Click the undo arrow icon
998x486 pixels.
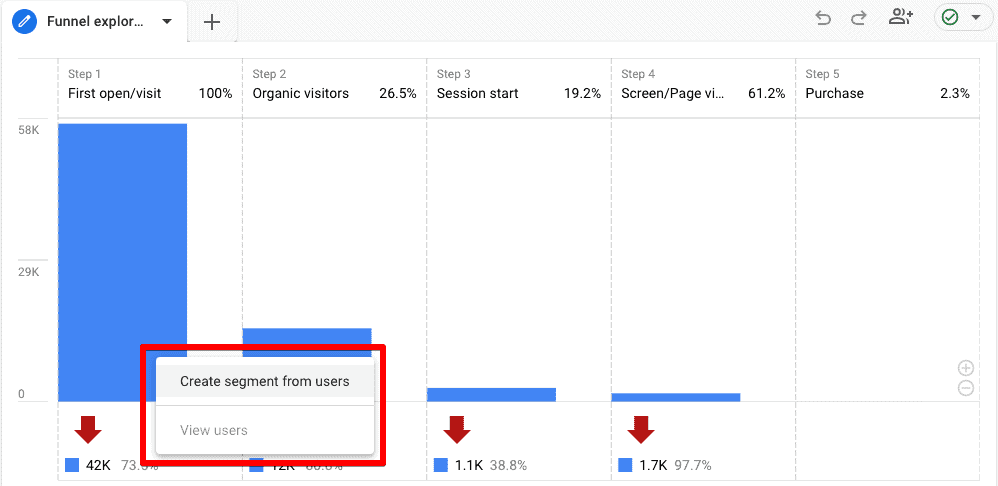pos(823,18)
